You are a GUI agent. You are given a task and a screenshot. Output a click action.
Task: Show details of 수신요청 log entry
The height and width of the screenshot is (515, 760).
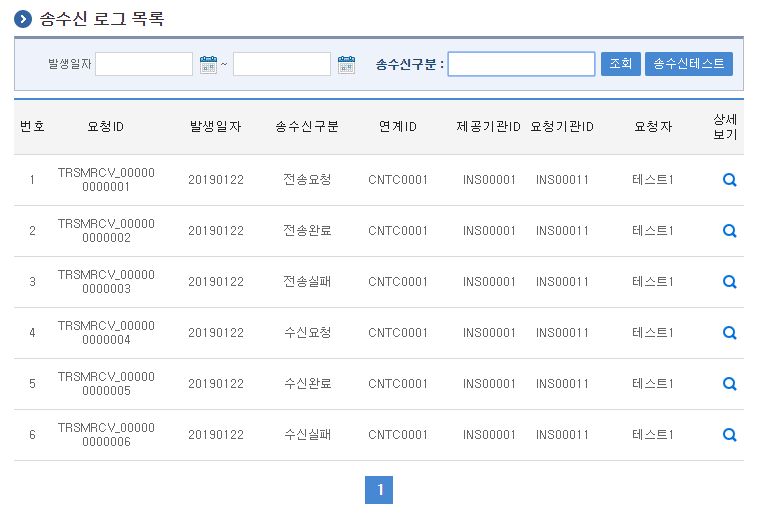click(x=729, y=333)
